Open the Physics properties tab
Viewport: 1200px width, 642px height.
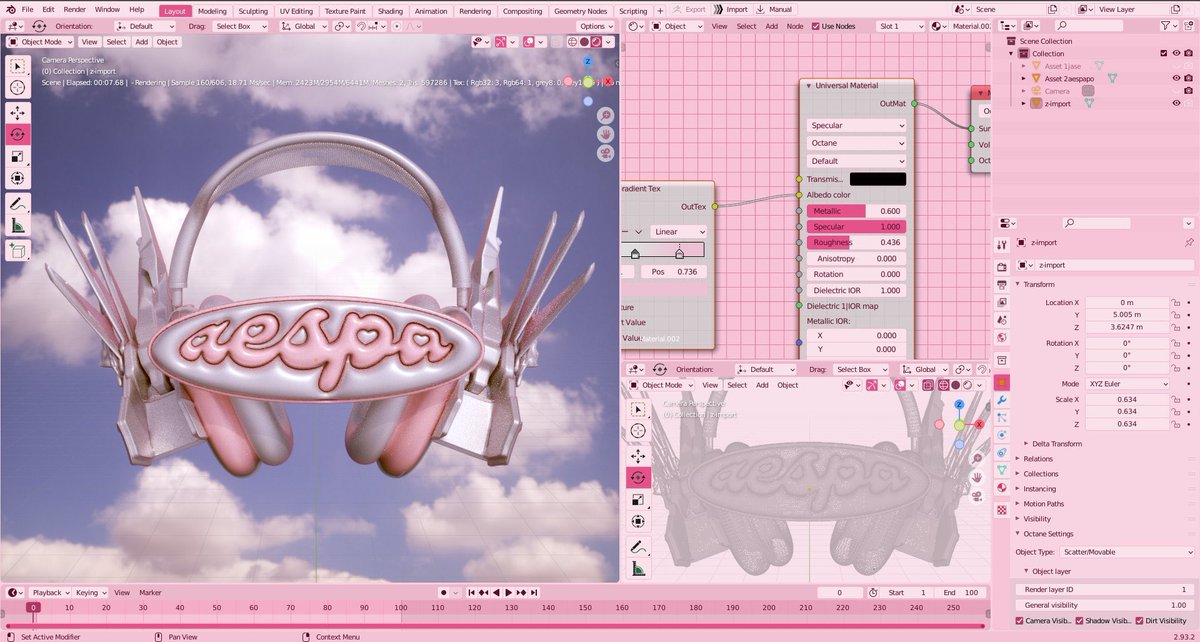pos(1002,434)
